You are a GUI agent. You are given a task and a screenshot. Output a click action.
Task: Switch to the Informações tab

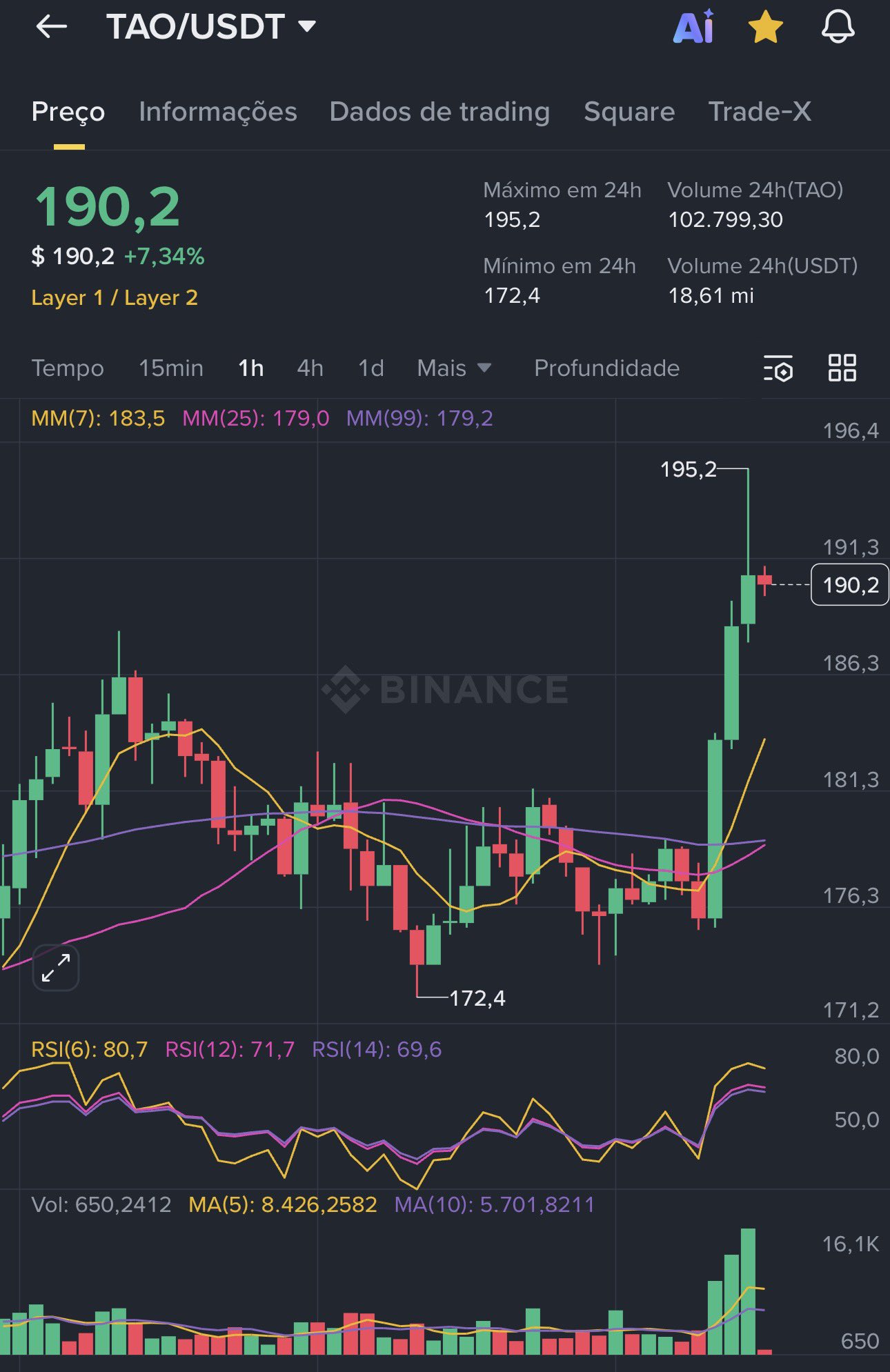(218, 112)
